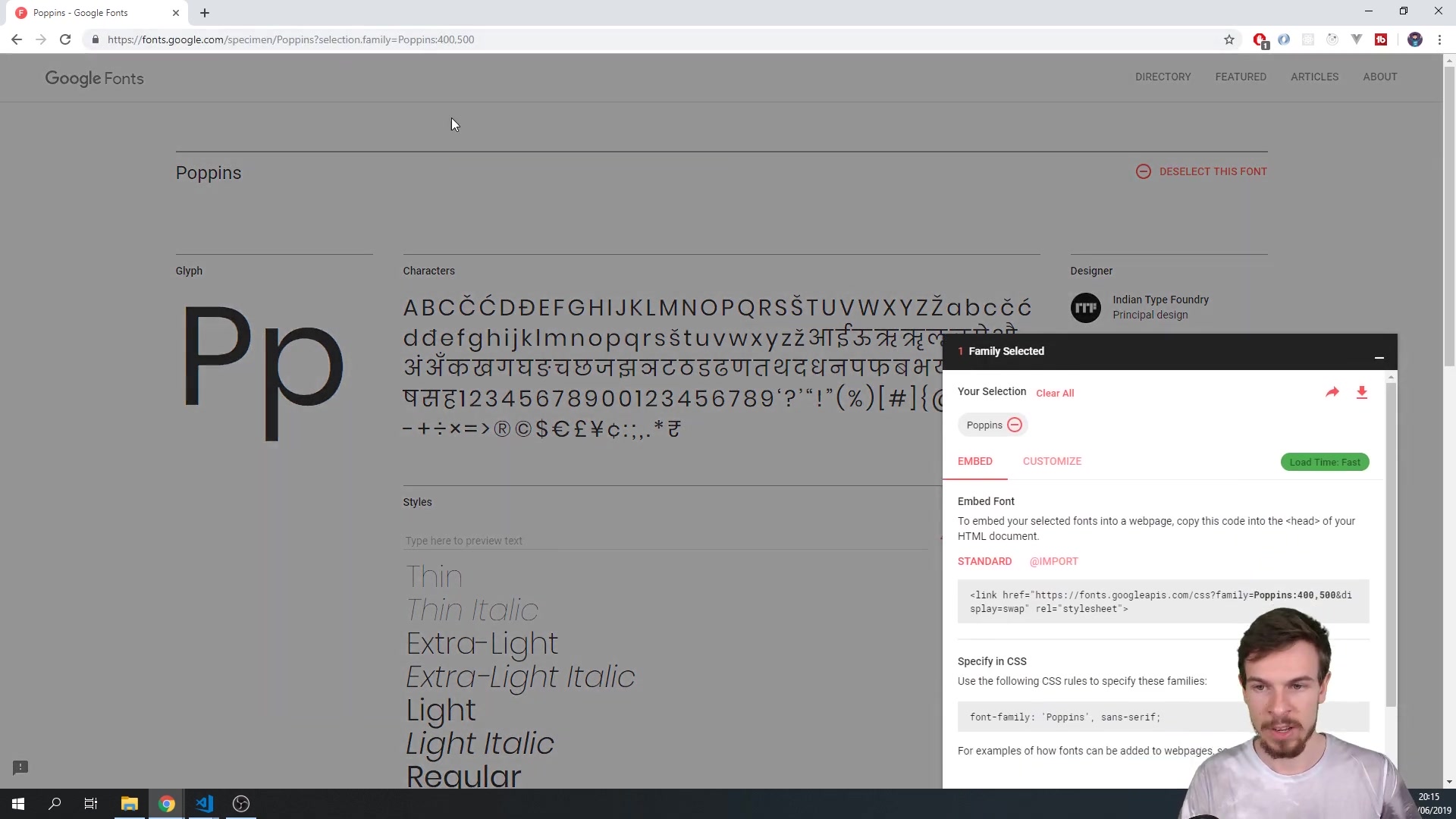The image size is (1456, 819).
Task: Open the Chrome three-dot menu
Action: (1439, 39)
